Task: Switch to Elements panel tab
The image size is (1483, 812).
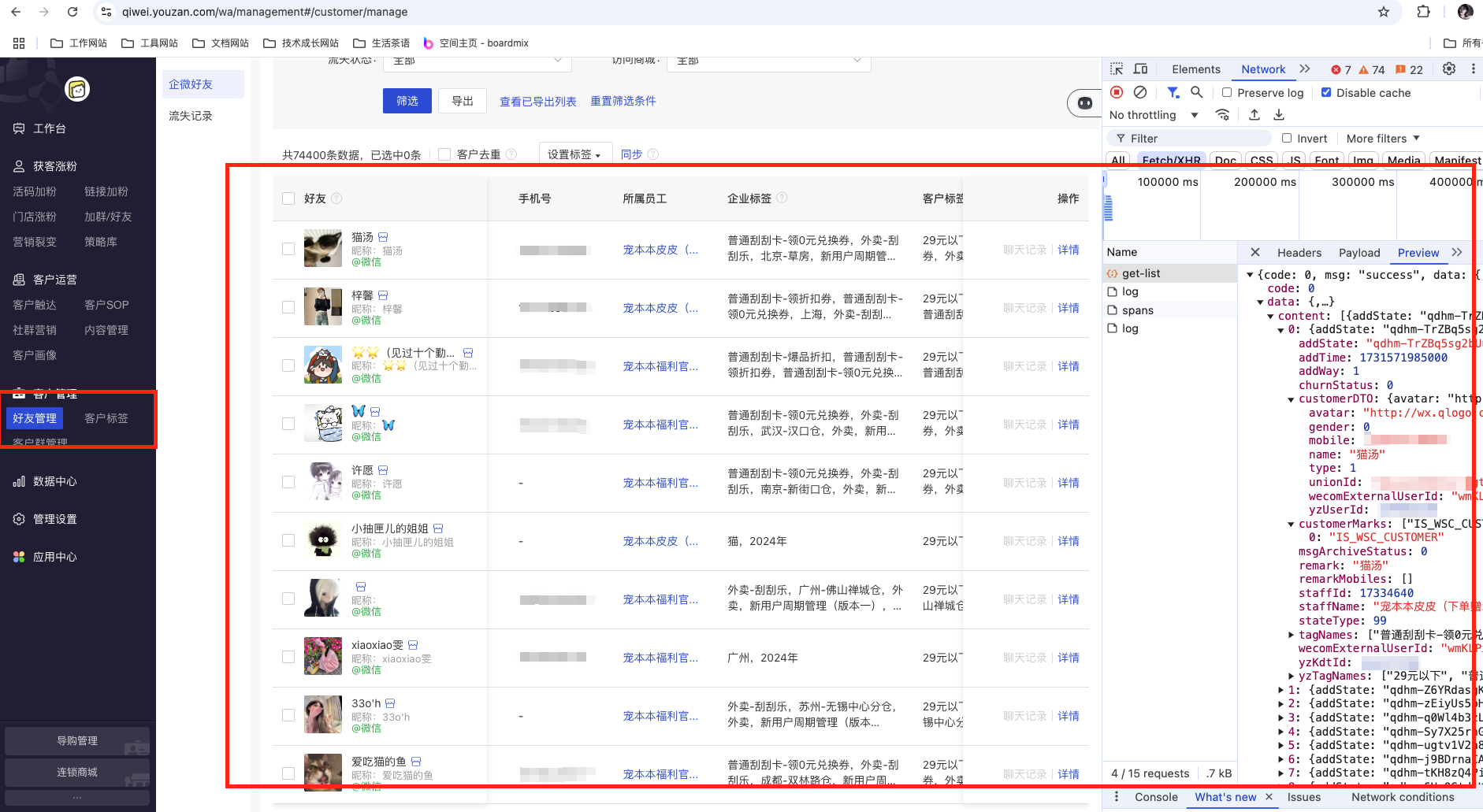Action: 1195,69
